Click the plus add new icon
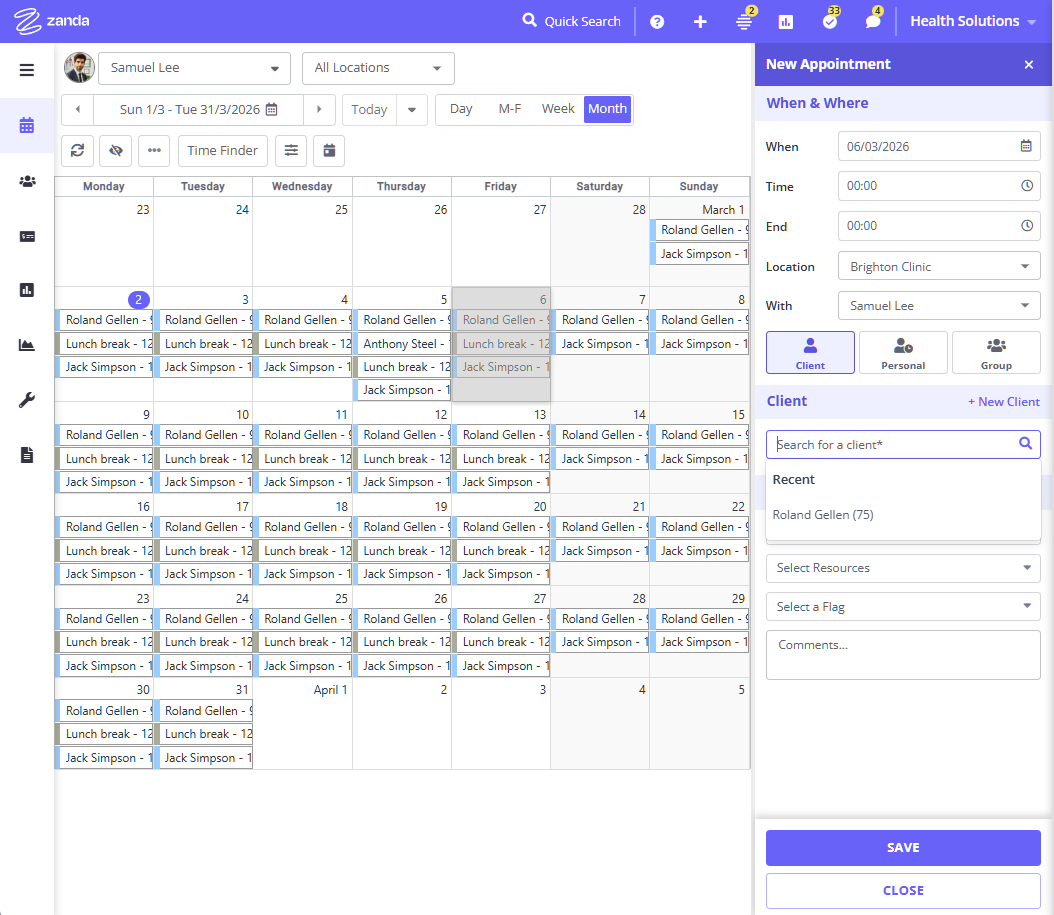 (700, 21)
